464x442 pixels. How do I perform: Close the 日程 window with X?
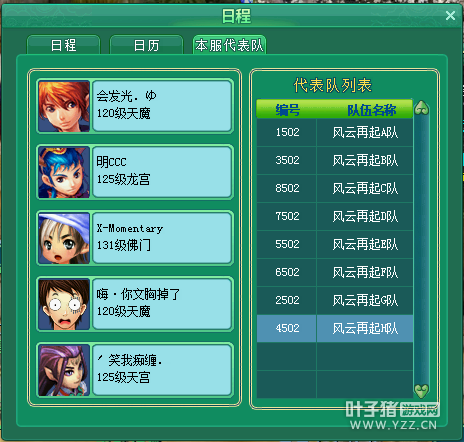pyautogui.click(x=450, y=15)
